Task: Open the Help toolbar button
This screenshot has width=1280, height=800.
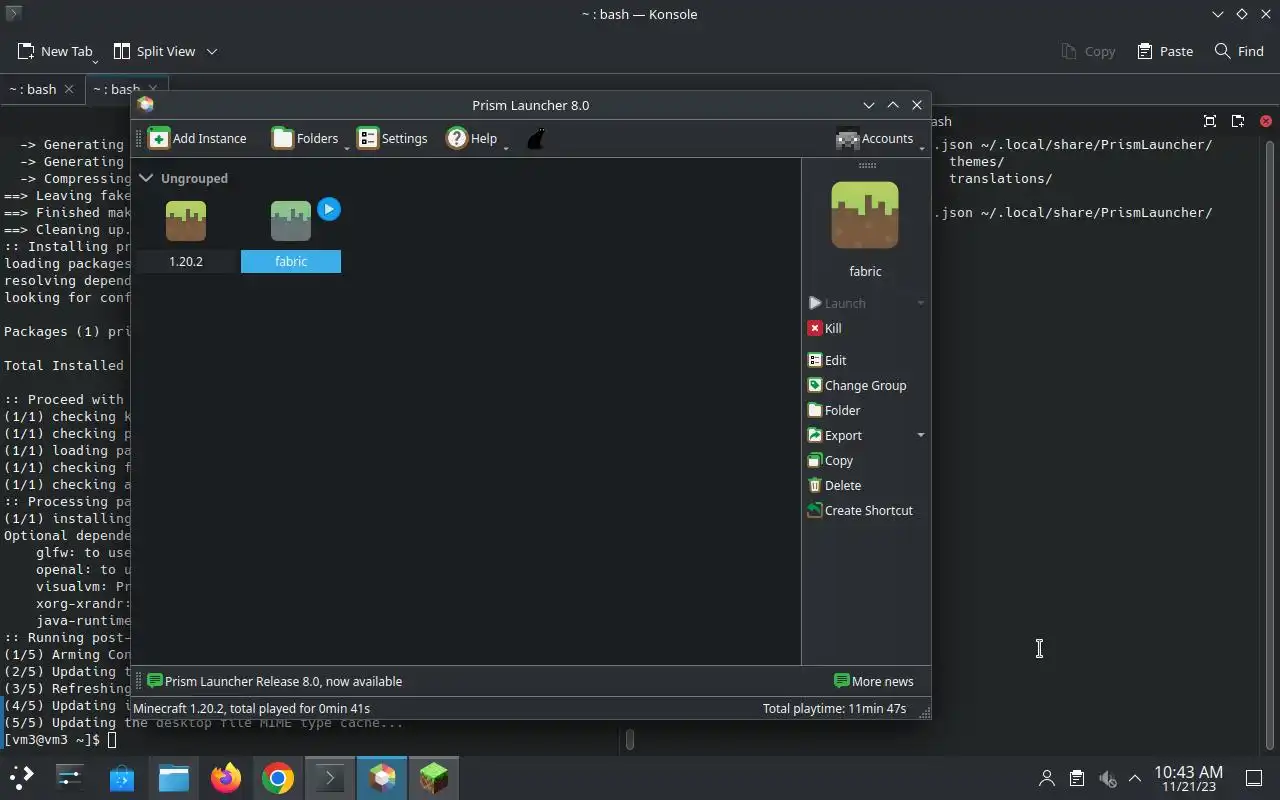Action: tap(471, 139)
